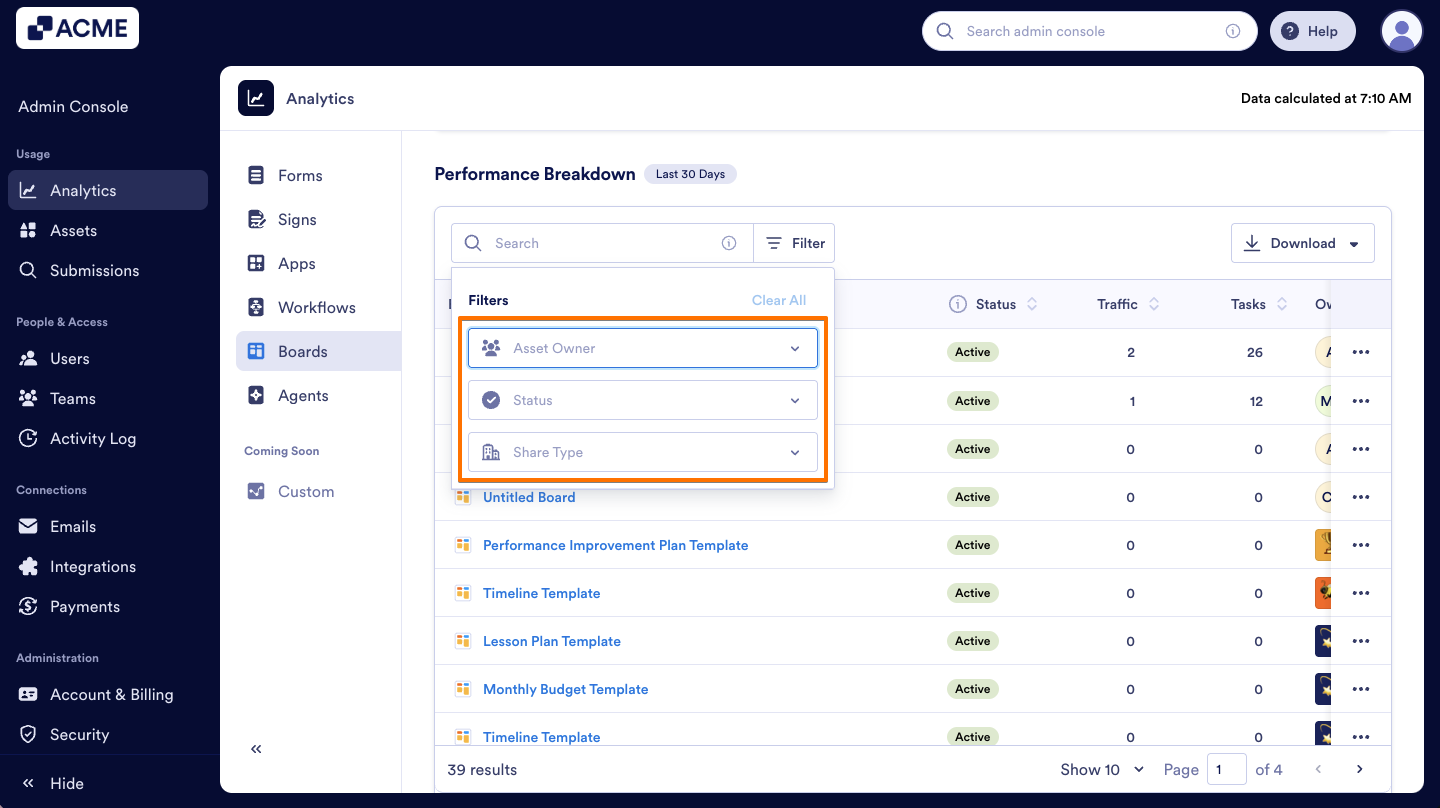
Task: Select the Assets icon in the sidebar
Action: pyautogui.click(x=27, y=230)
